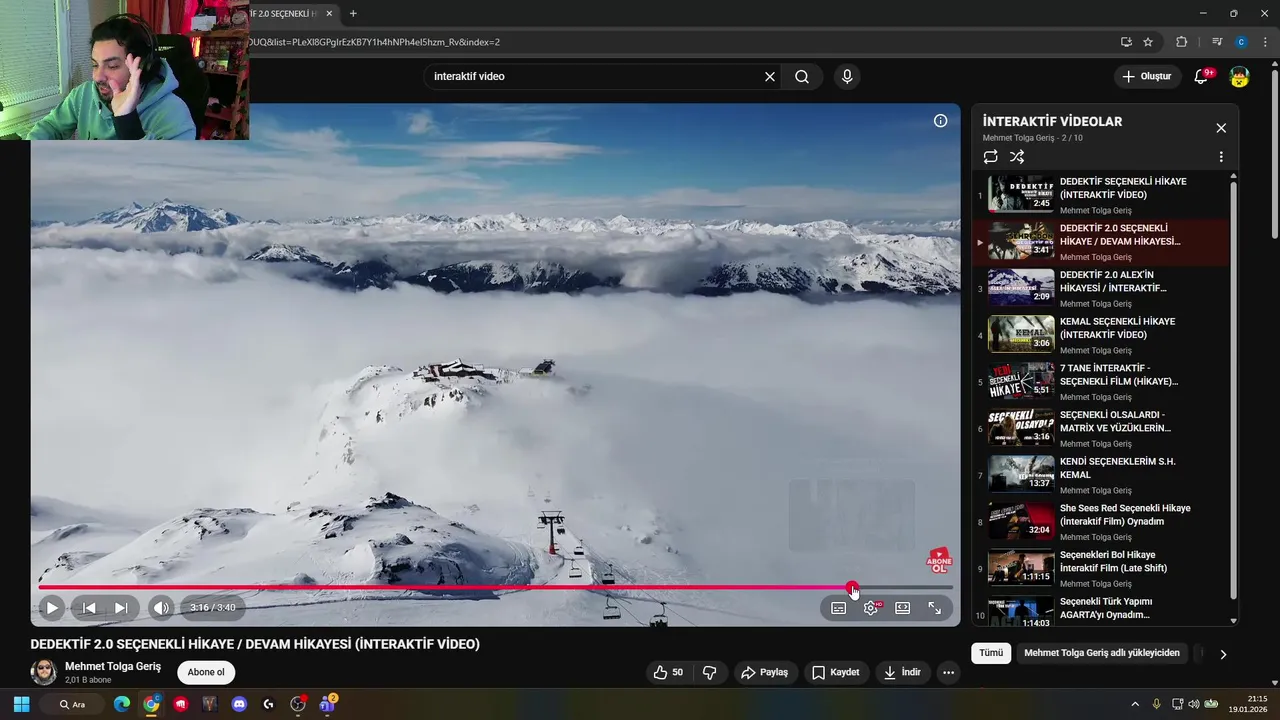Click ABONE OL watermark on video

point(939,560)
